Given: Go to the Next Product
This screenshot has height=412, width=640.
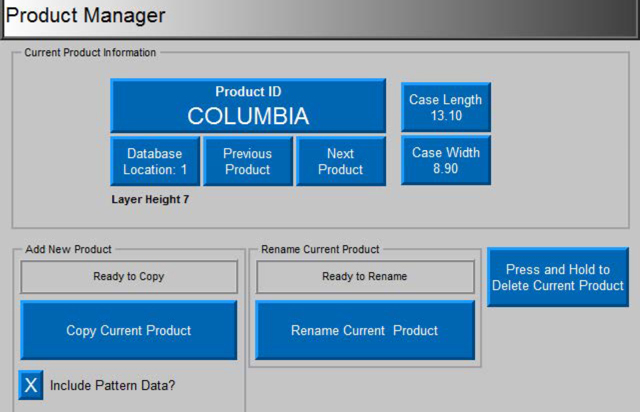Looking at the screenshot, I should (340, 162).
